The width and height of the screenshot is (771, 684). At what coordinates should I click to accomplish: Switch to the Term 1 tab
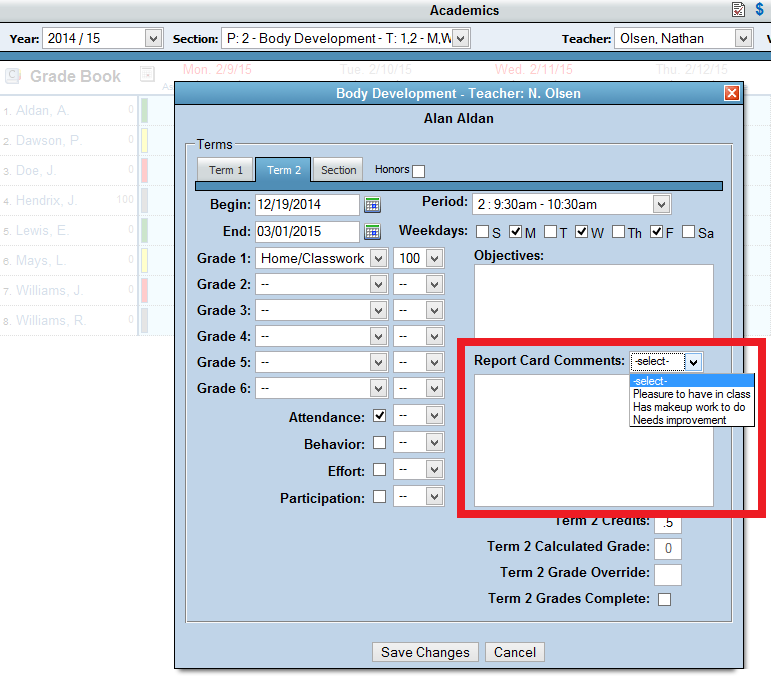click(225, 170)
